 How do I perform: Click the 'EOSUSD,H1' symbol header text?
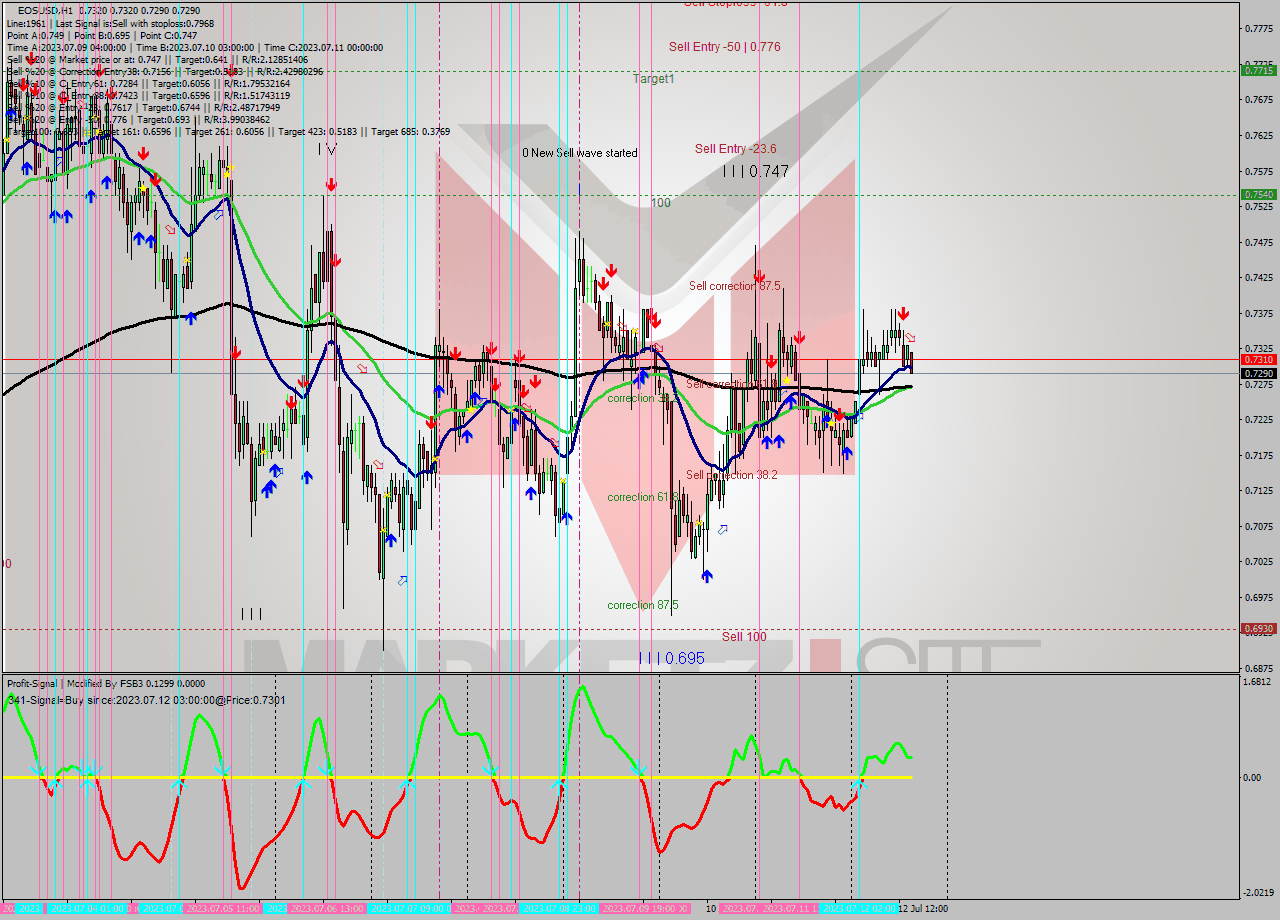click(45, 10)
